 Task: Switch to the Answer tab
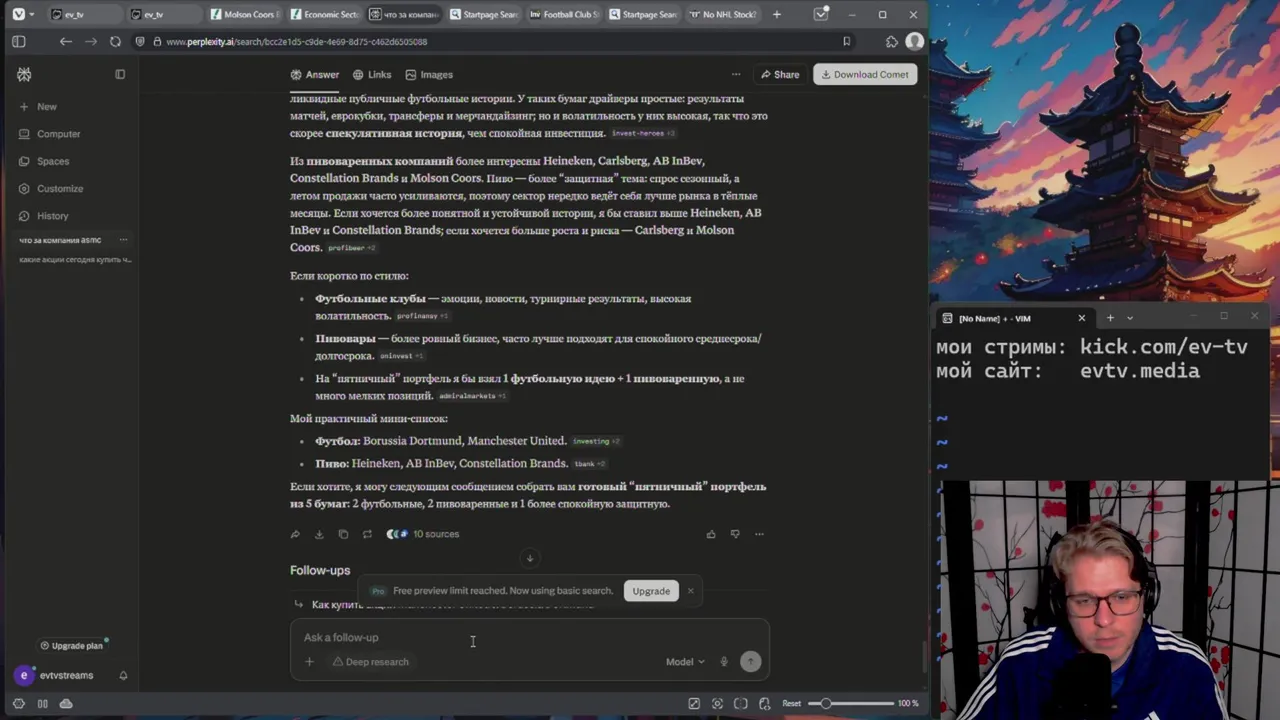point(315,74)
